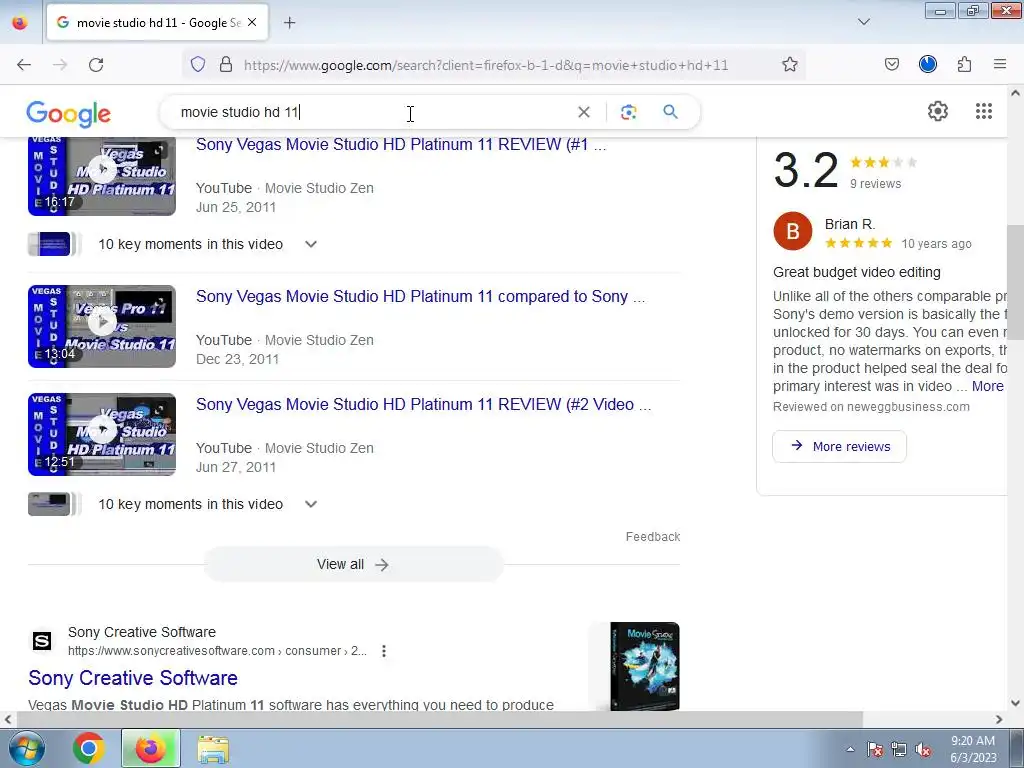The width and height of the screenshot is (1024, 768).
Task: Click the 9 reviews text
Action: tap(875, 184)
